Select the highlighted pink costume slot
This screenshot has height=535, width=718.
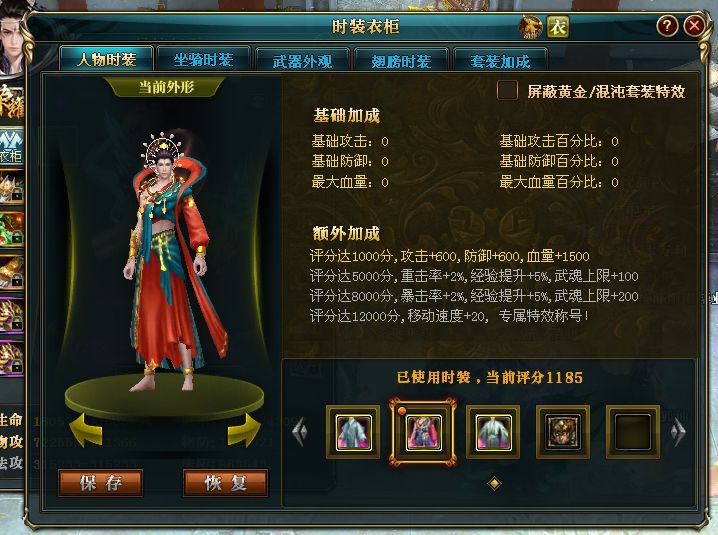click(423, 432)
